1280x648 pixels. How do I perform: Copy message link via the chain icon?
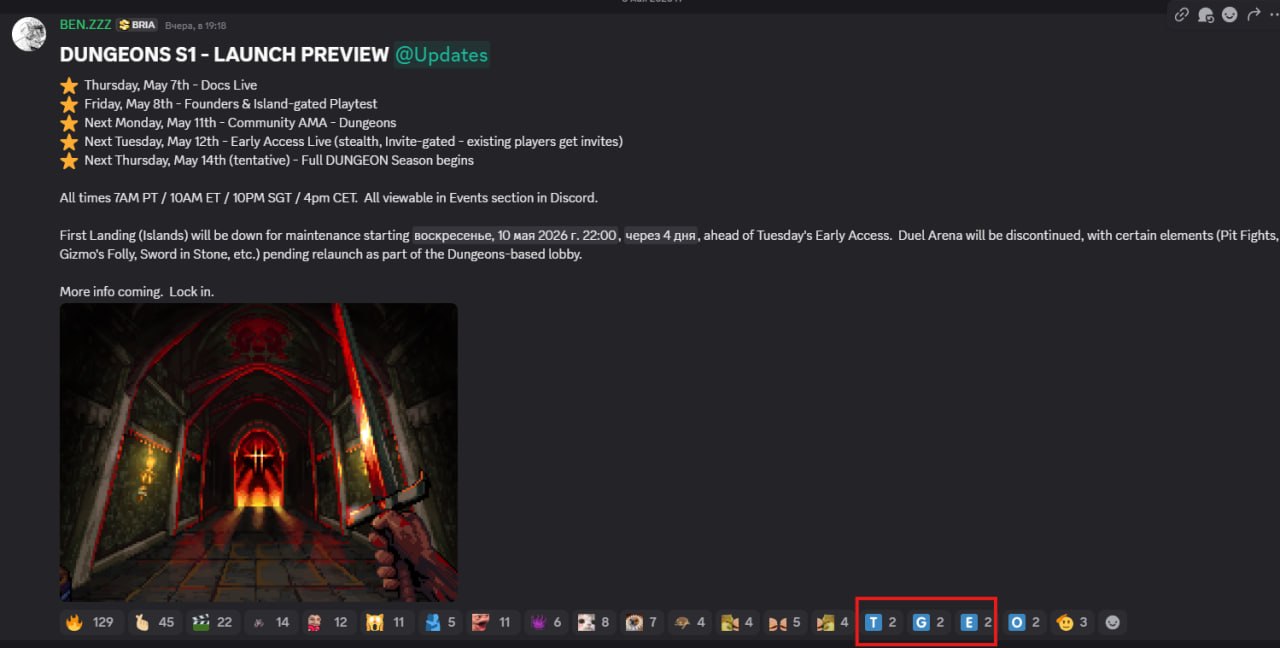[x=1182, y=14]
